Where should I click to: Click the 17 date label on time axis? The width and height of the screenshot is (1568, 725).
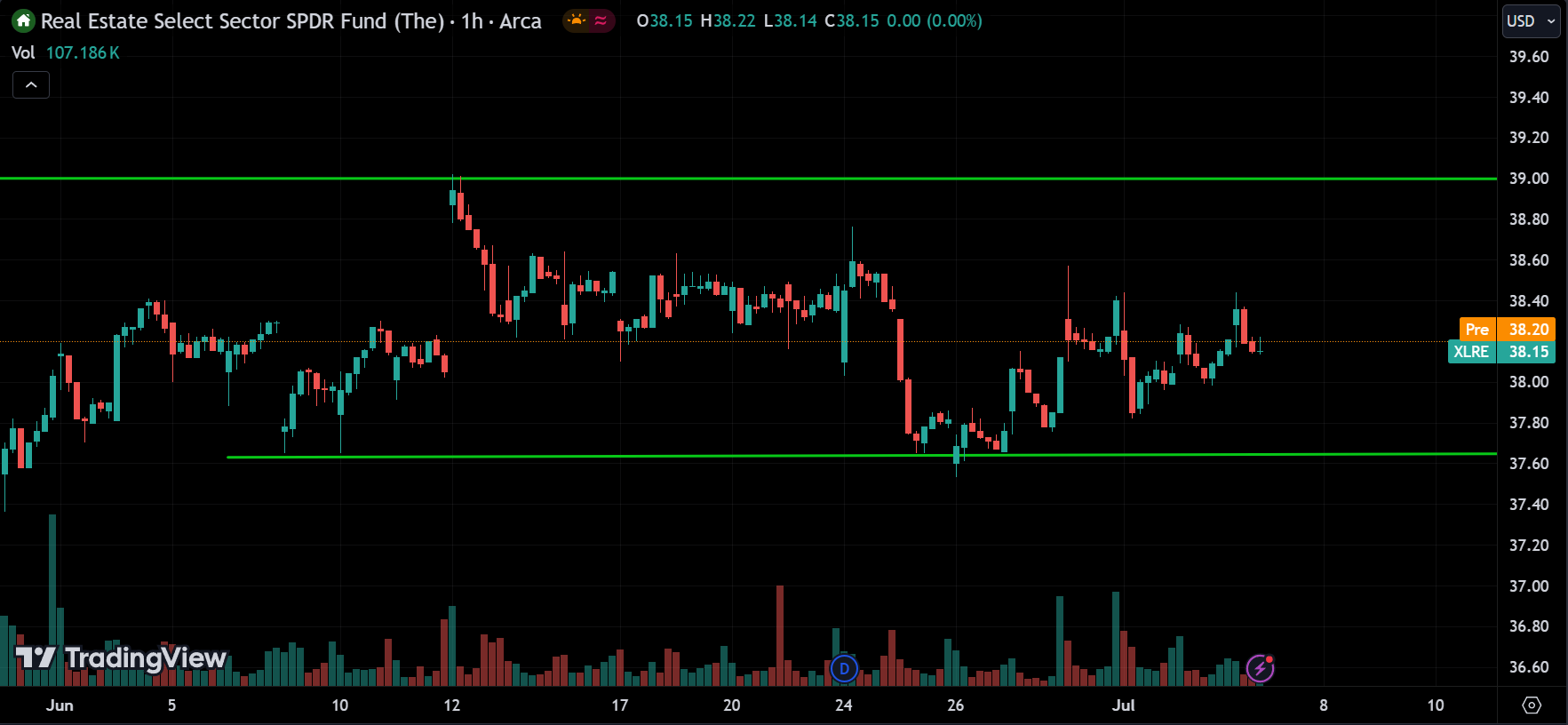click(x=620, y=705)
